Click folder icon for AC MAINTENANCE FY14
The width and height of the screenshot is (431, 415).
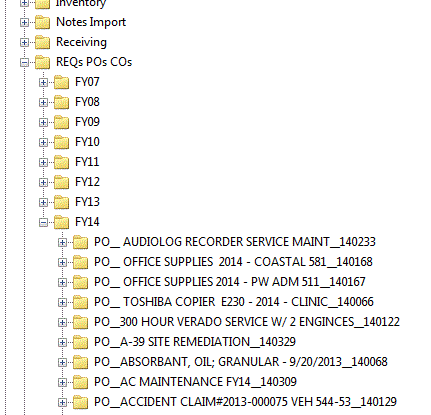[x=80, y=382]
